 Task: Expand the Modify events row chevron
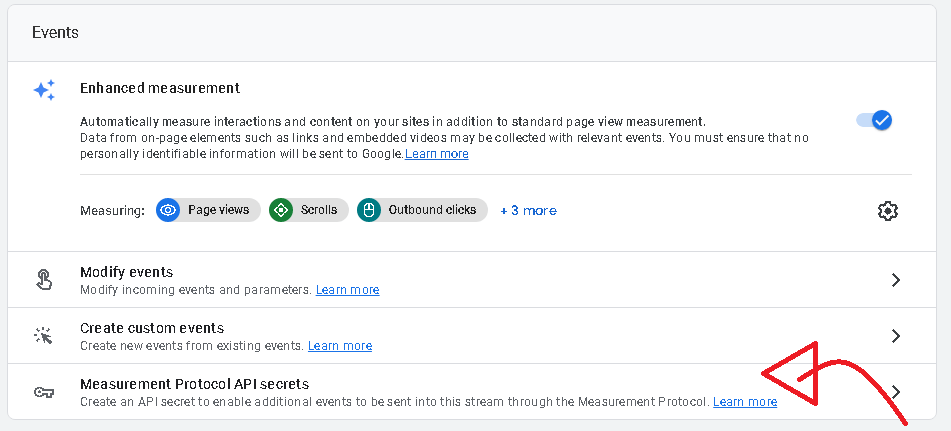tap(896, 279)
